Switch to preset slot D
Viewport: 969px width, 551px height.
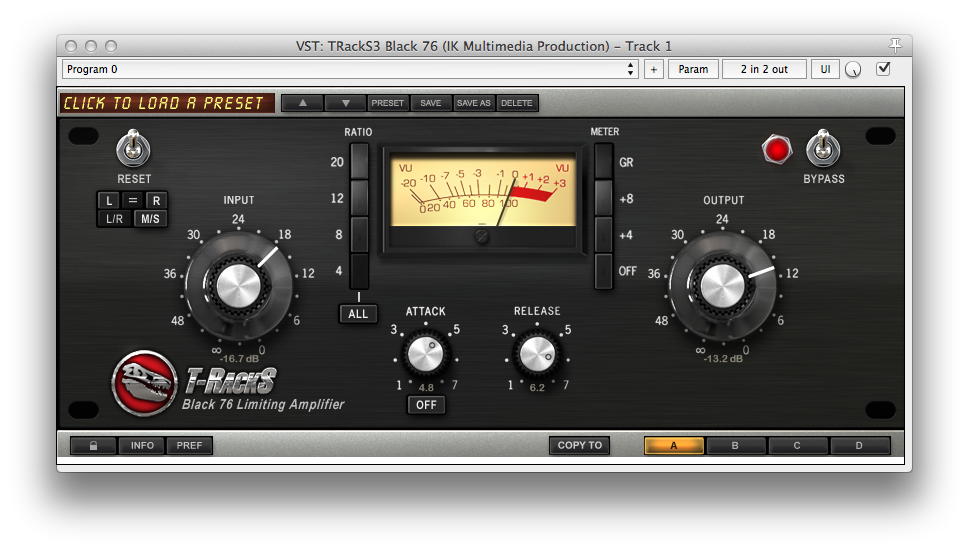[859, 445]
